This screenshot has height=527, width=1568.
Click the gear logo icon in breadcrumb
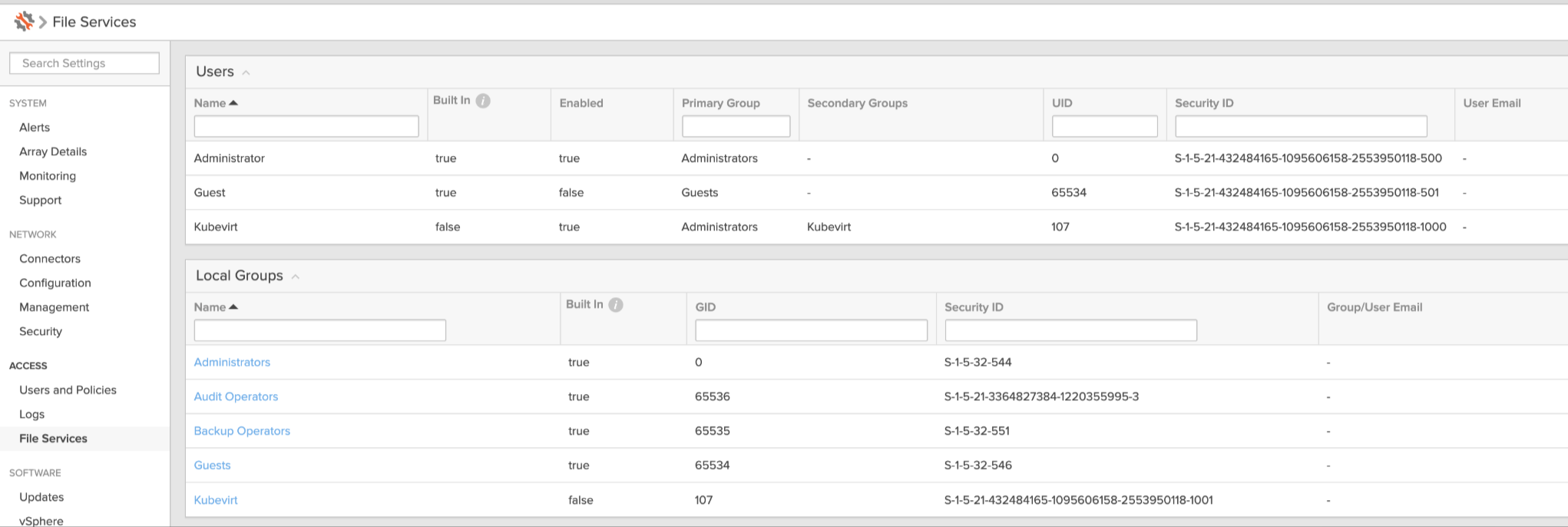coord(24,22)
